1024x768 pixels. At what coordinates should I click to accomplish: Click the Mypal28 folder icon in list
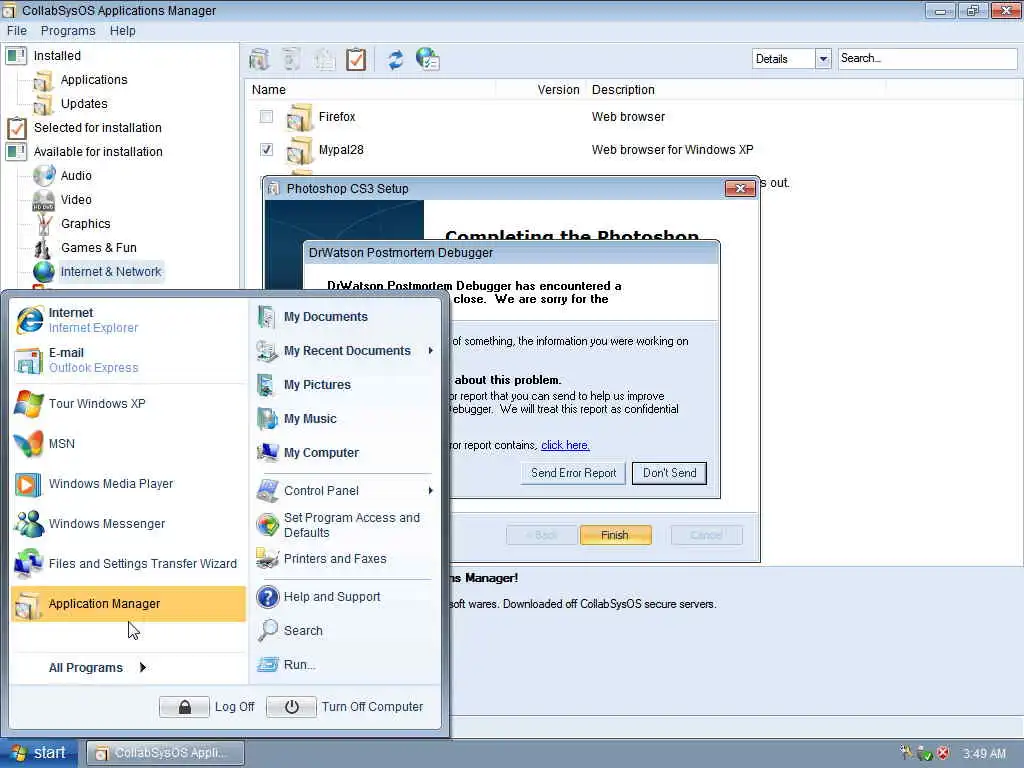pyautogui.click(x=299, y=150)
